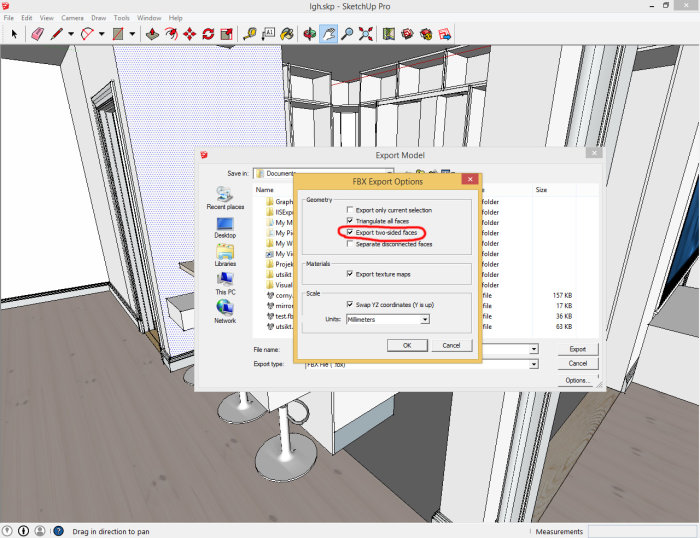Click Cancel in Export Model dialog
Viewport: 700px width, 538px height.
[578, 363]
